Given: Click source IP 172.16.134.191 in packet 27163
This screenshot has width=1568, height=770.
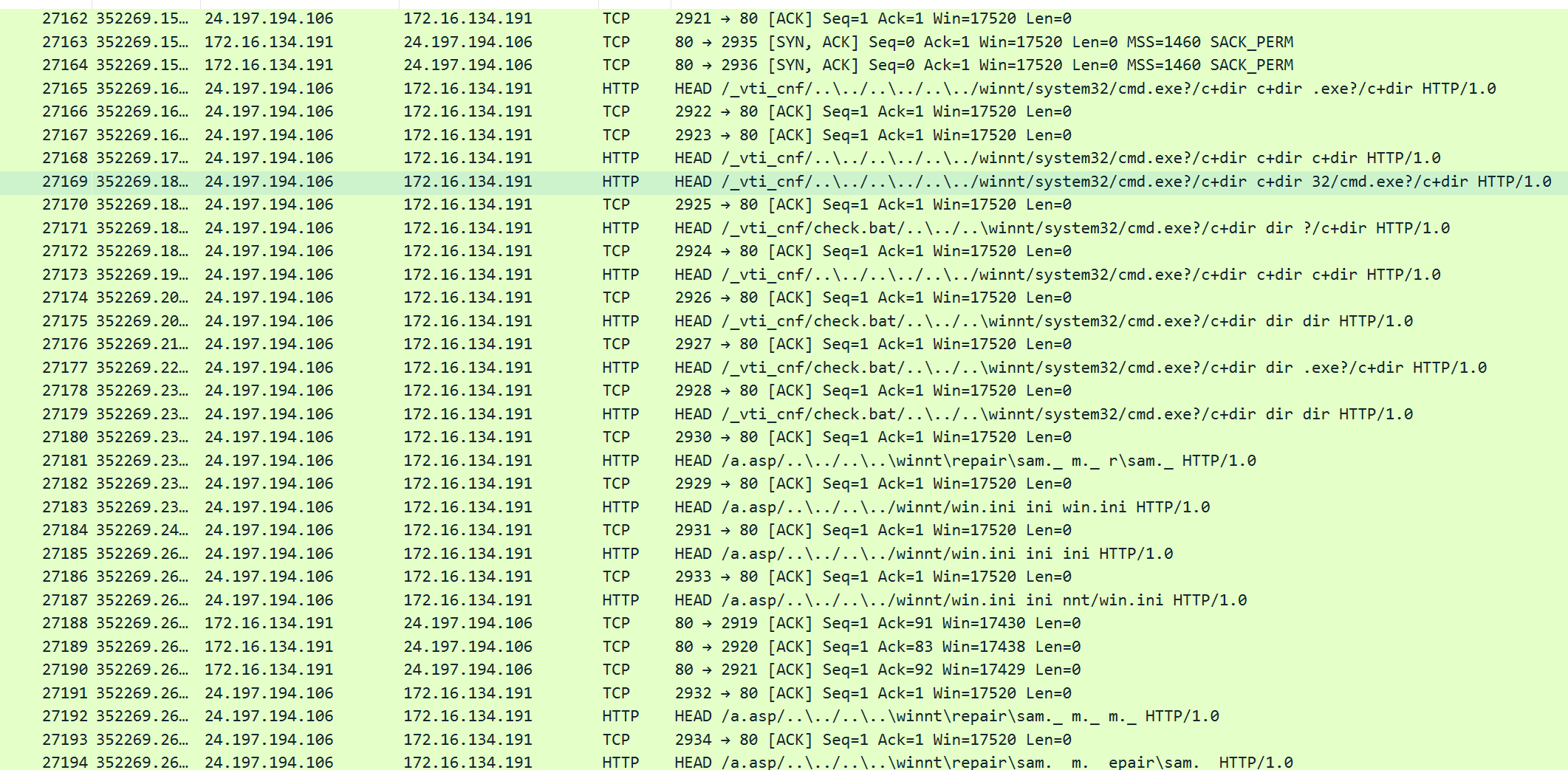Looking at the screenshot, I should coord(269,42).
